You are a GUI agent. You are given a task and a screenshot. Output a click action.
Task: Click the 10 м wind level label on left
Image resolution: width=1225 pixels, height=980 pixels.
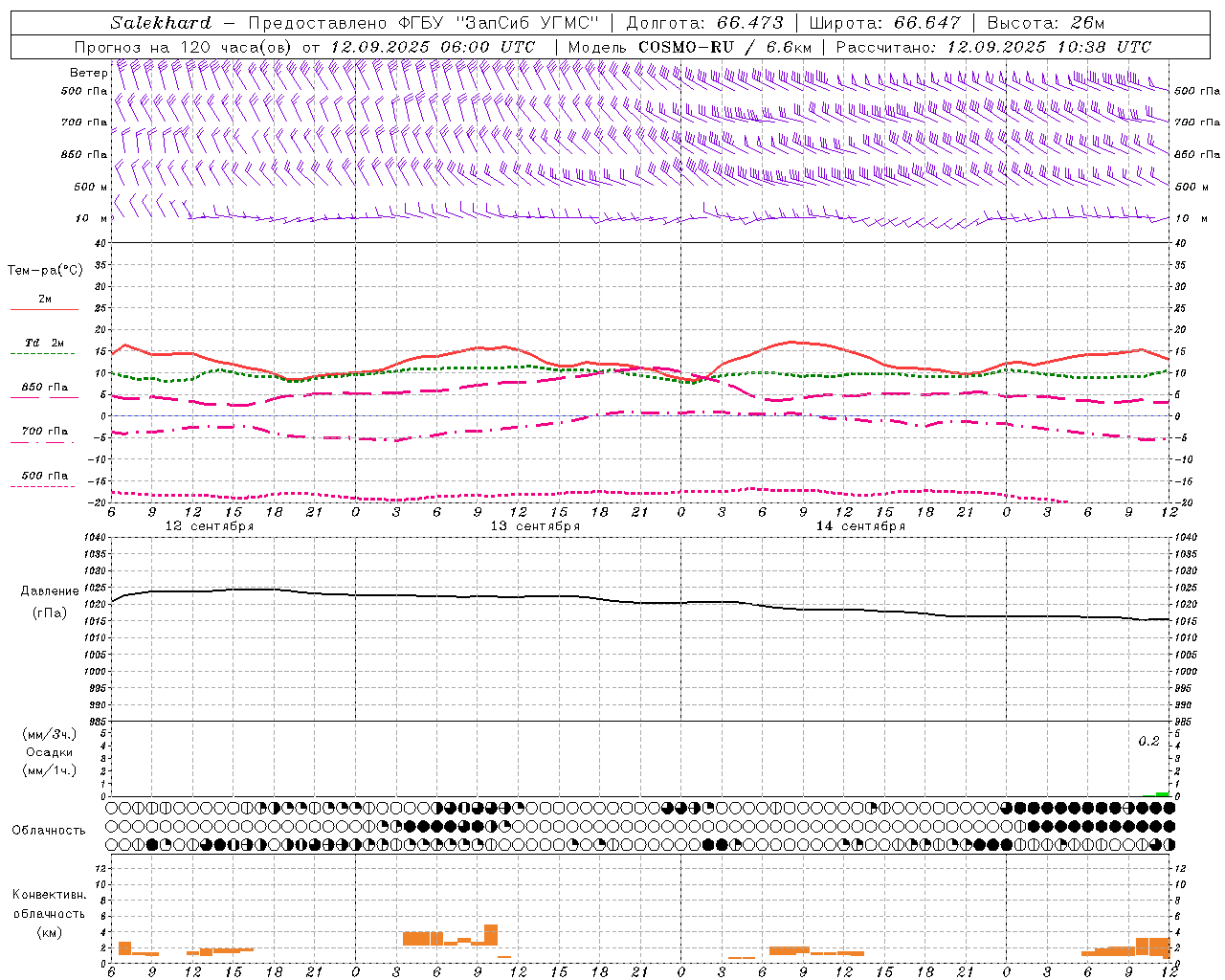[x=91, y=218]
